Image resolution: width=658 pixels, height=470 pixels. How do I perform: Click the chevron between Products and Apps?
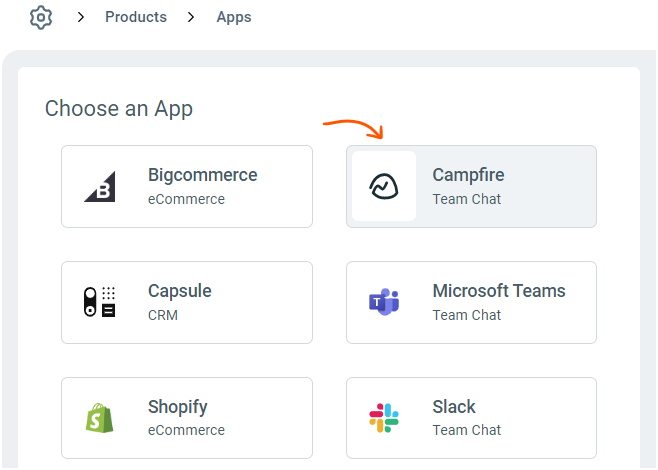(191, 17)
